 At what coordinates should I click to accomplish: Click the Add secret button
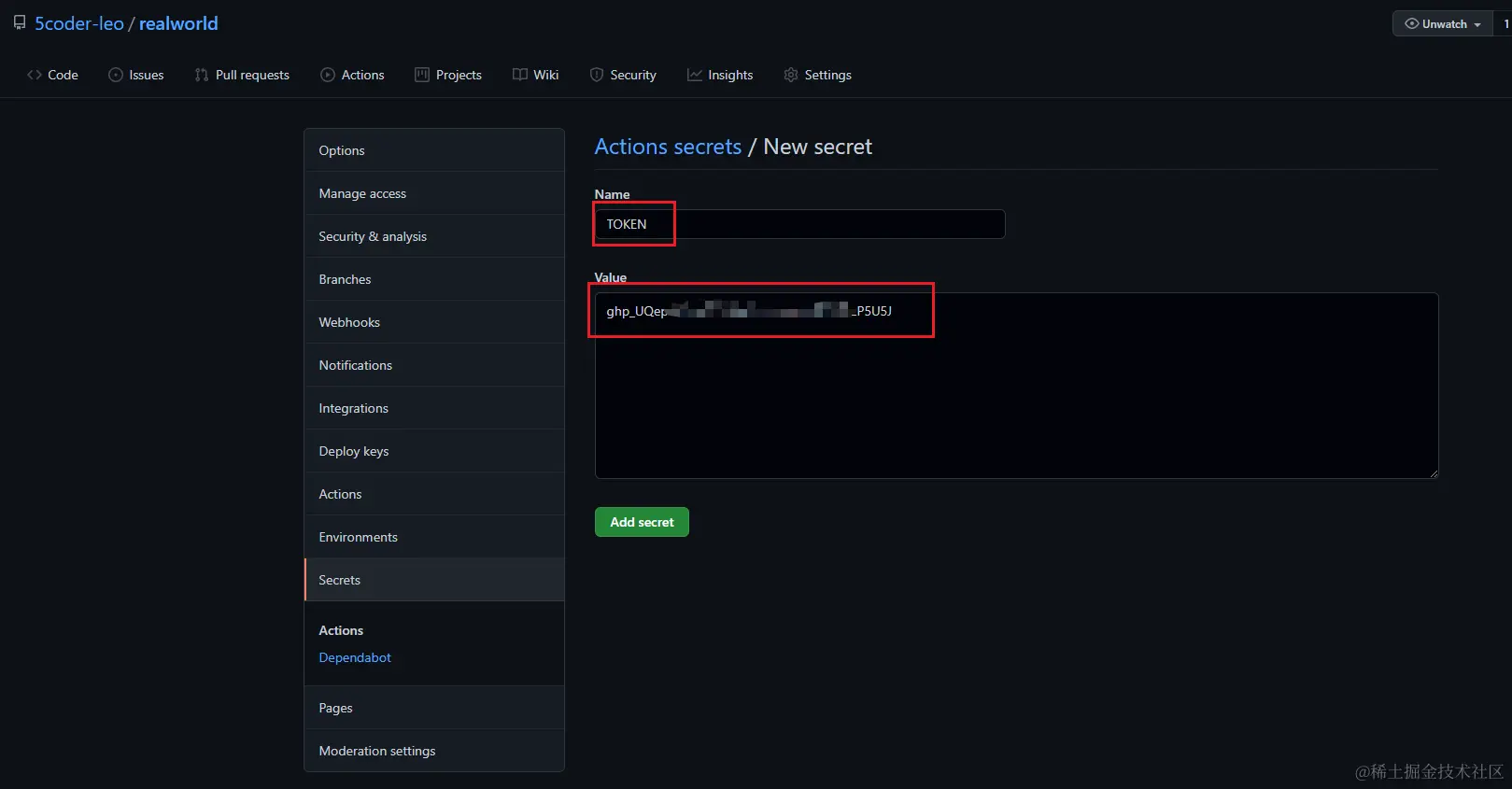(x=642, y=522)
